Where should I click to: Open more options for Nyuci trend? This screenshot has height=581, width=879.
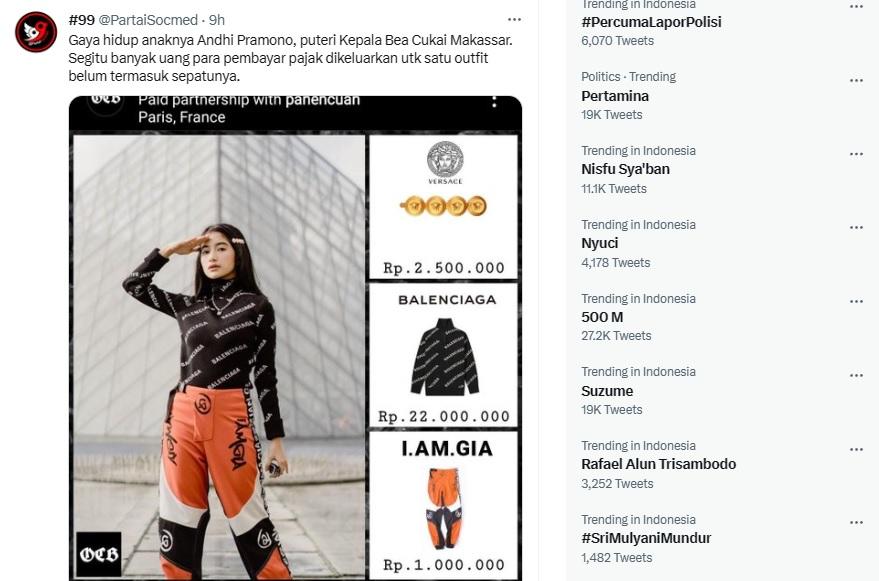856,227
